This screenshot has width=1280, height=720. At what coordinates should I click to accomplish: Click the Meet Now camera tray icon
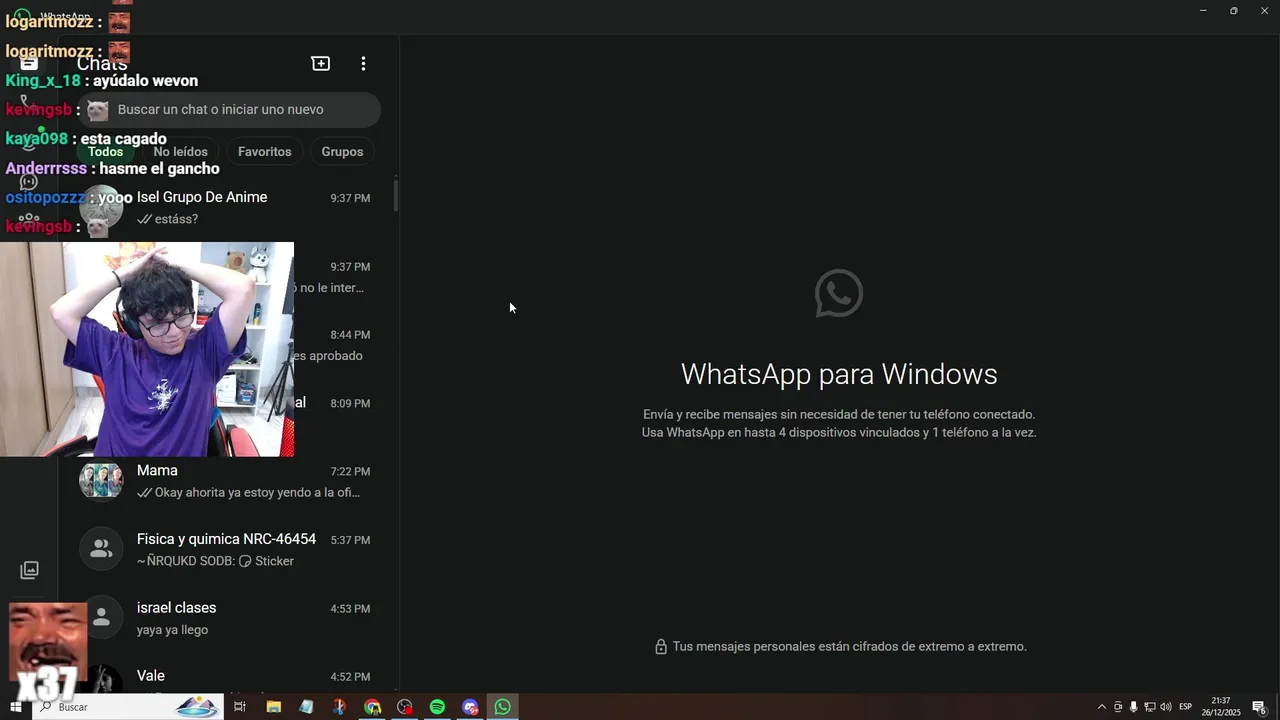click(1118, 707)
